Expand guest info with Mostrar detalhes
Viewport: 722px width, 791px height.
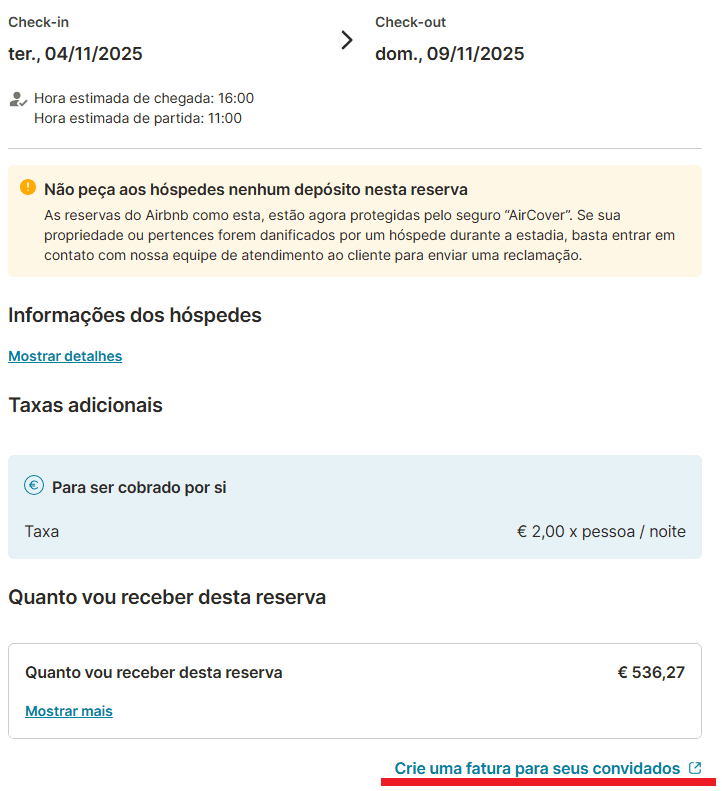click(65, 356)
